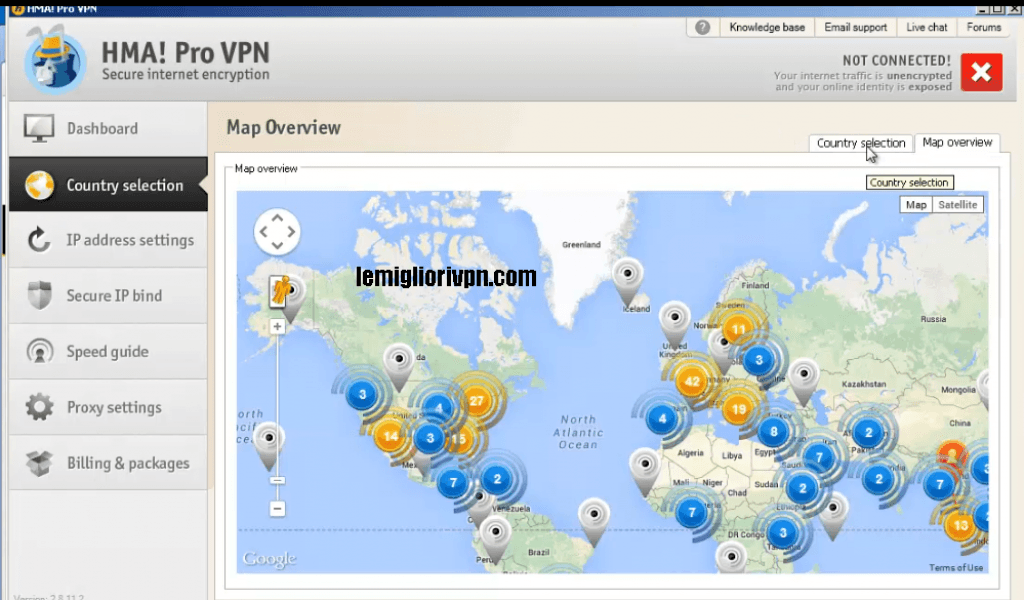Click the grey pin near Brazil's coast
The width and height of the screenshot is (1024, 600).
[x=594, y=522]
